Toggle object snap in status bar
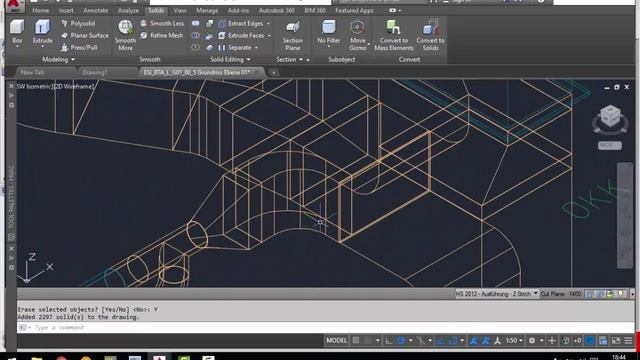640x360 pixels. point(453,340)
